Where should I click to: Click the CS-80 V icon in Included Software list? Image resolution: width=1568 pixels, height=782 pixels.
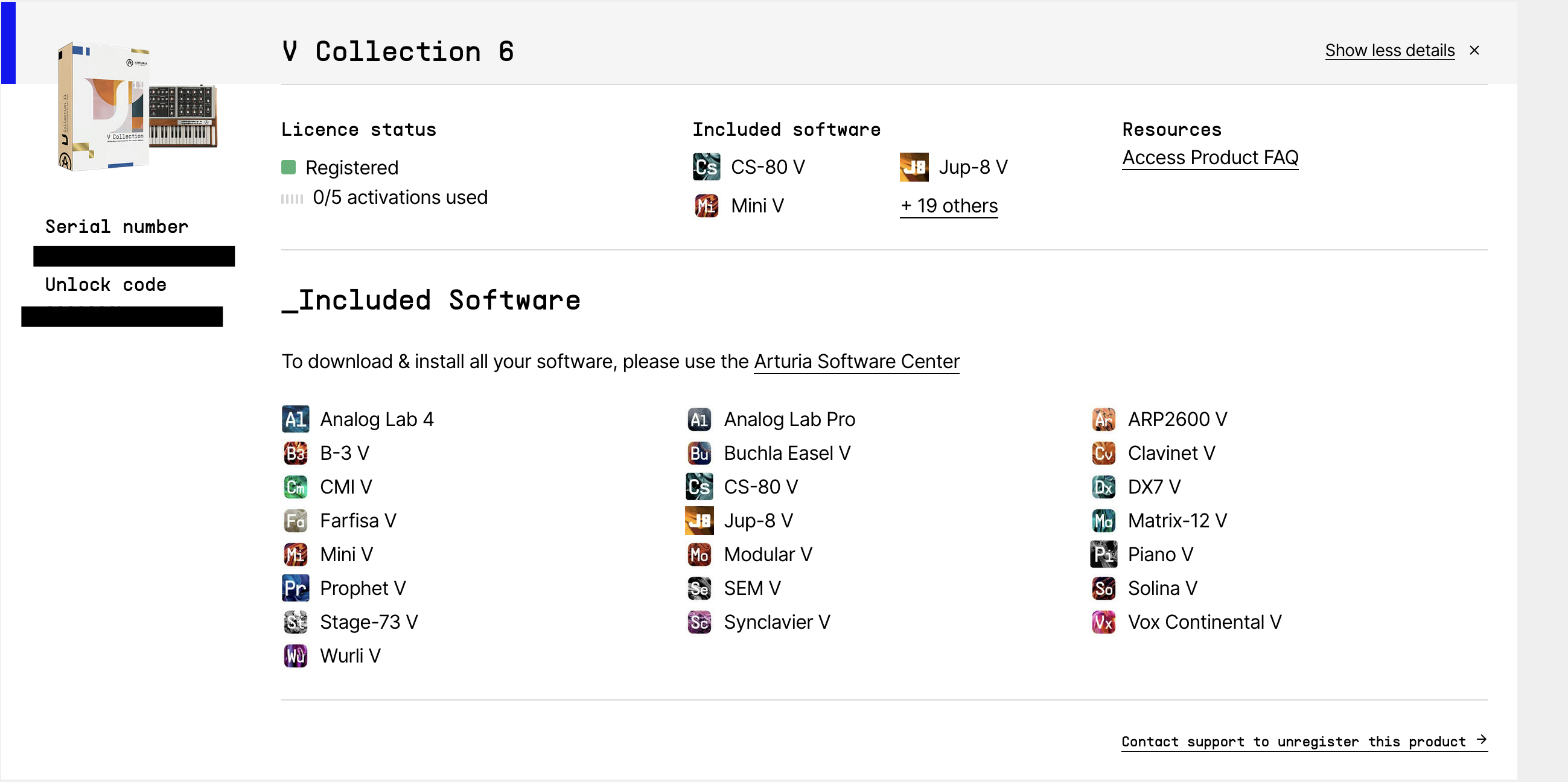tap(699, 487)
